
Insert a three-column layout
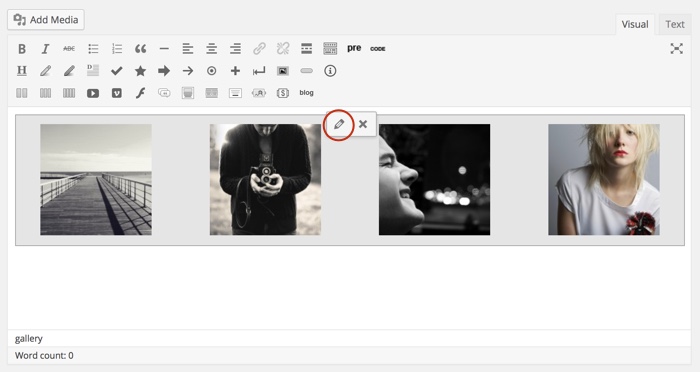point(45,93)
